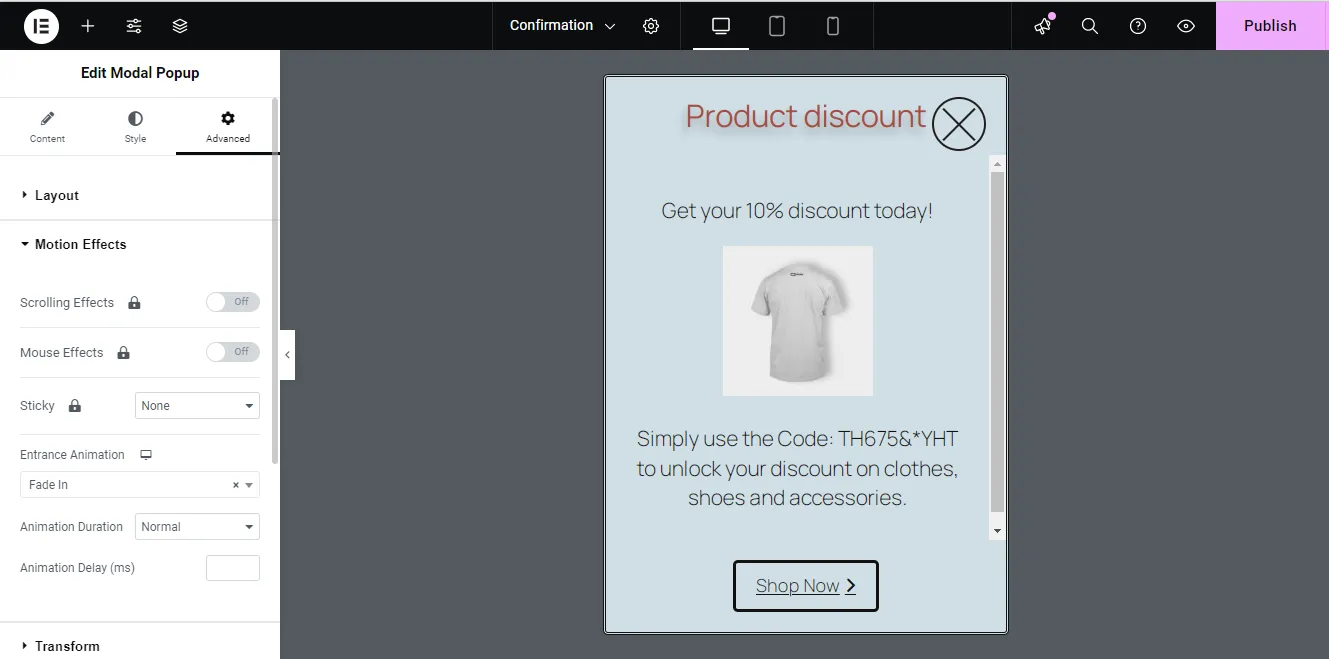Open the Structure layers icon

180,26
